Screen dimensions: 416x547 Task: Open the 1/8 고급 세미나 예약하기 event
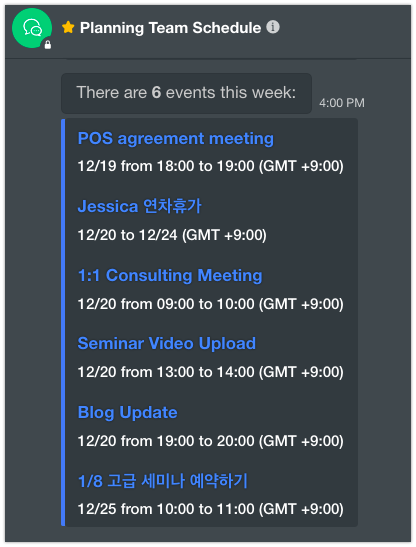click(x=163, y=481)
